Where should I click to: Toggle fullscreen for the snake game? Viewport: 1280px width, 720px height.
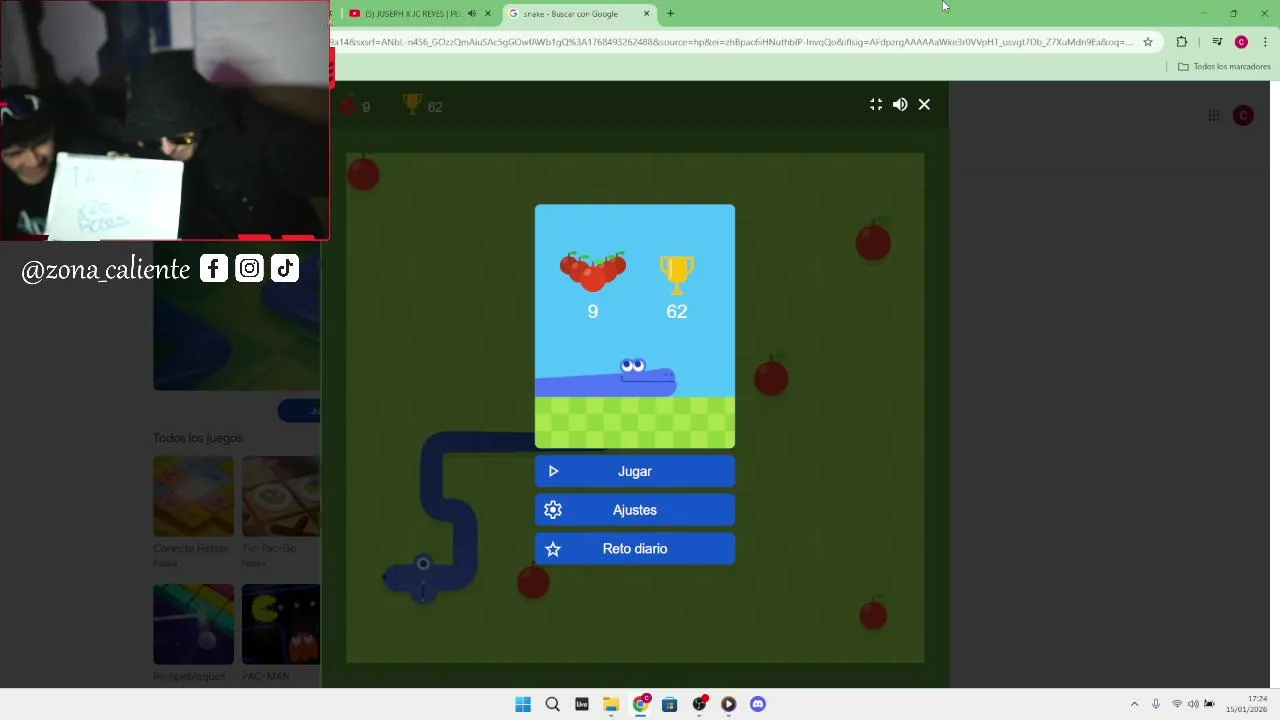coord(876,104)
